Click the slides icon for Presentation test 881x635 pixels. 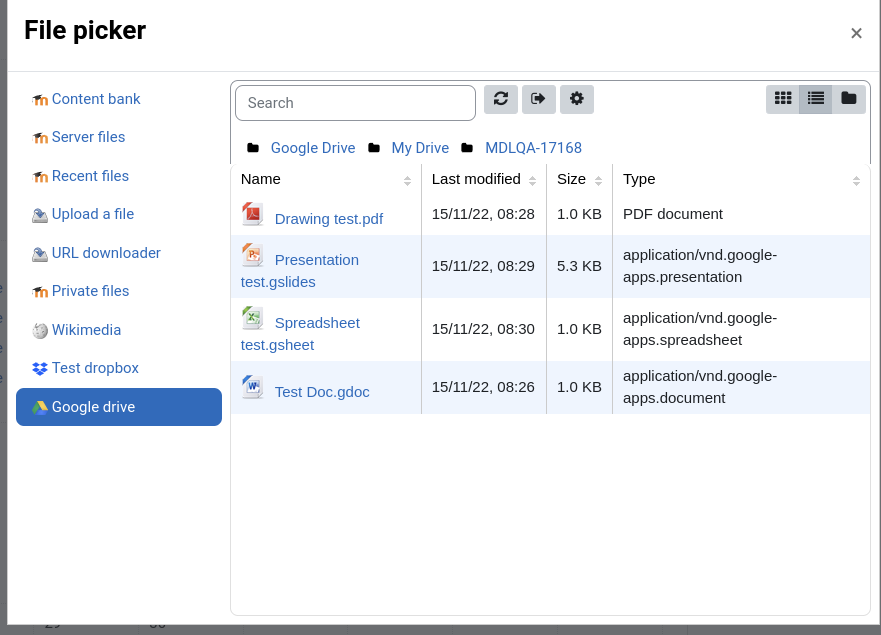pyautogui.click(x=252, y=255)
